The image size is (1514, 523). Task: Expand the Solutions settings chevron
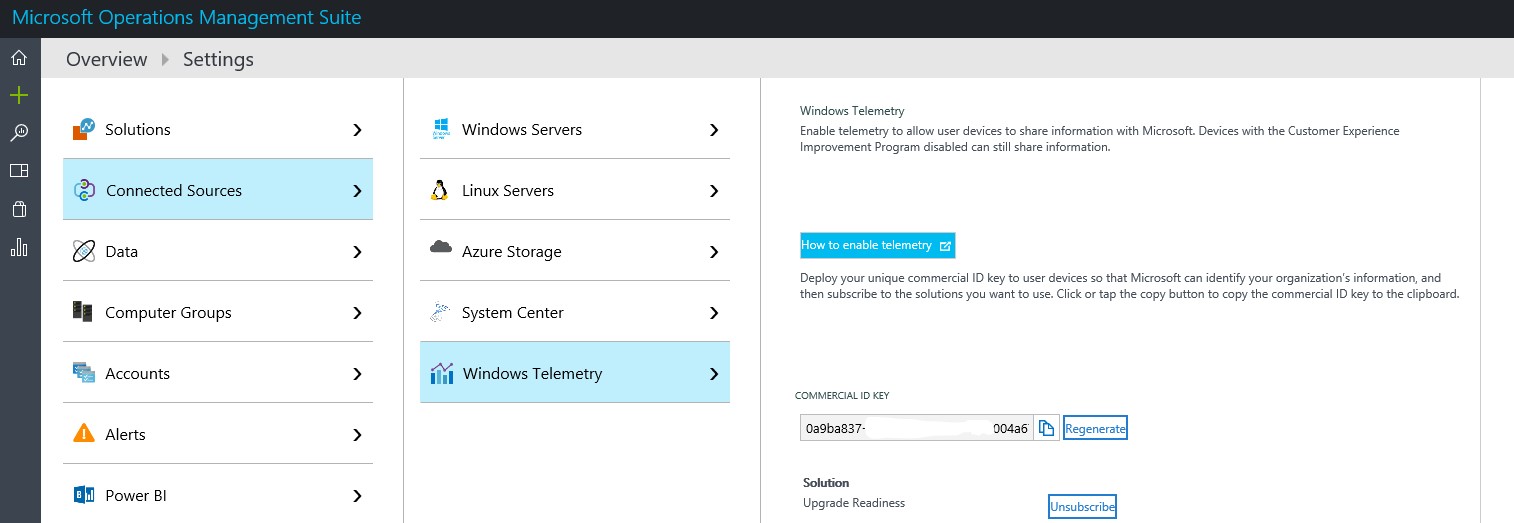click(x=357, y=130)
